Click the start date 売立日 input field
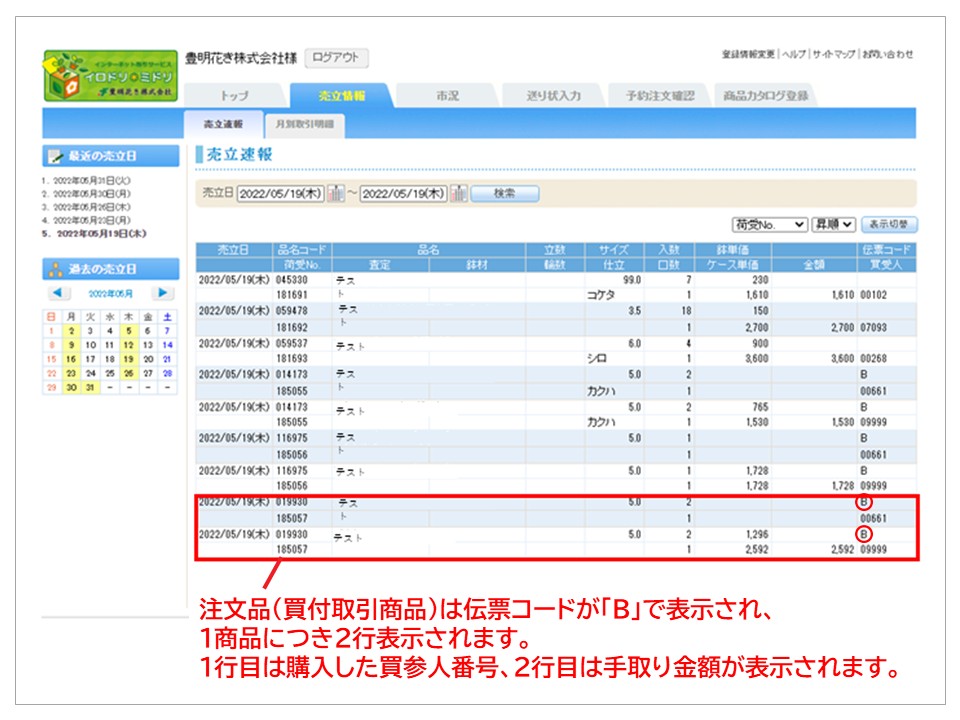The width and height of the screenshot is (960, 720). 280,194
